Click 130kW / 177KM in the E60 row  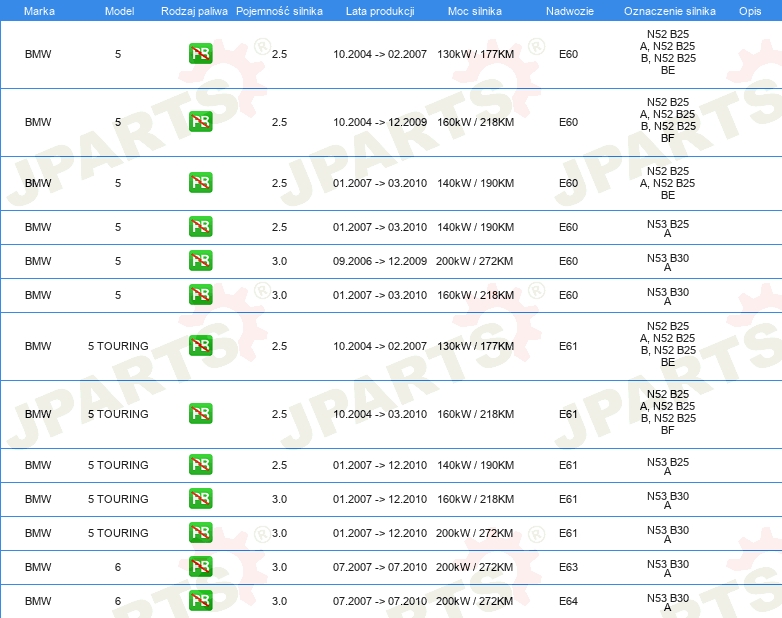[475, 54]
